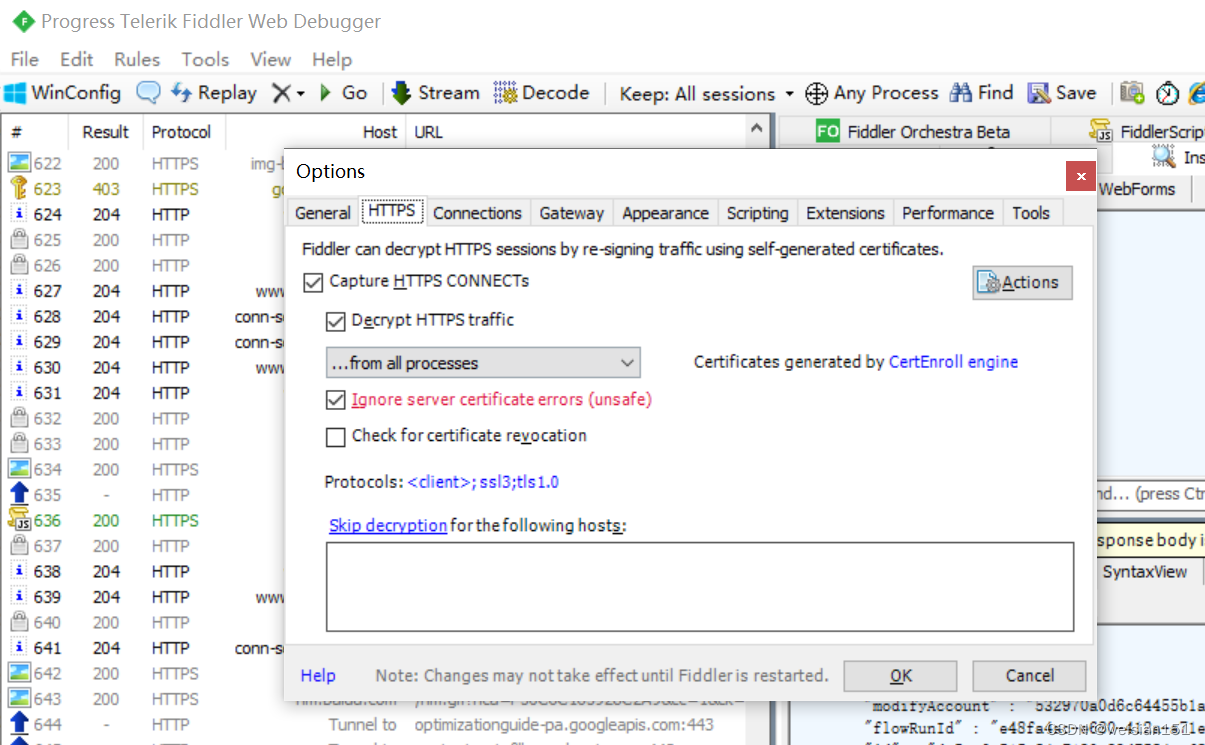Screen dimensions: 1205x745
Task: Click the CertEnroll engine link
Action: point(953,362)
